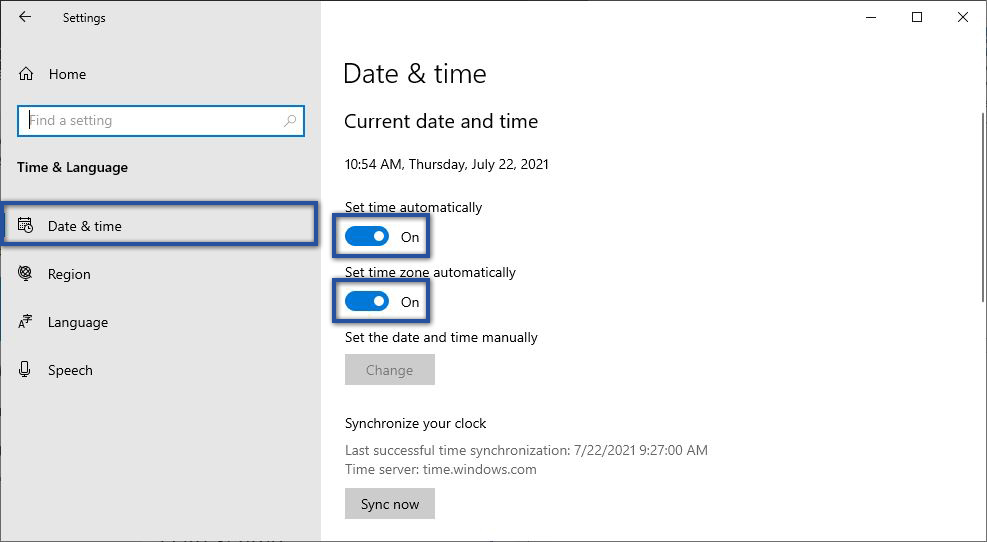Click the Speech microphone icon

(x=26, y=370)
